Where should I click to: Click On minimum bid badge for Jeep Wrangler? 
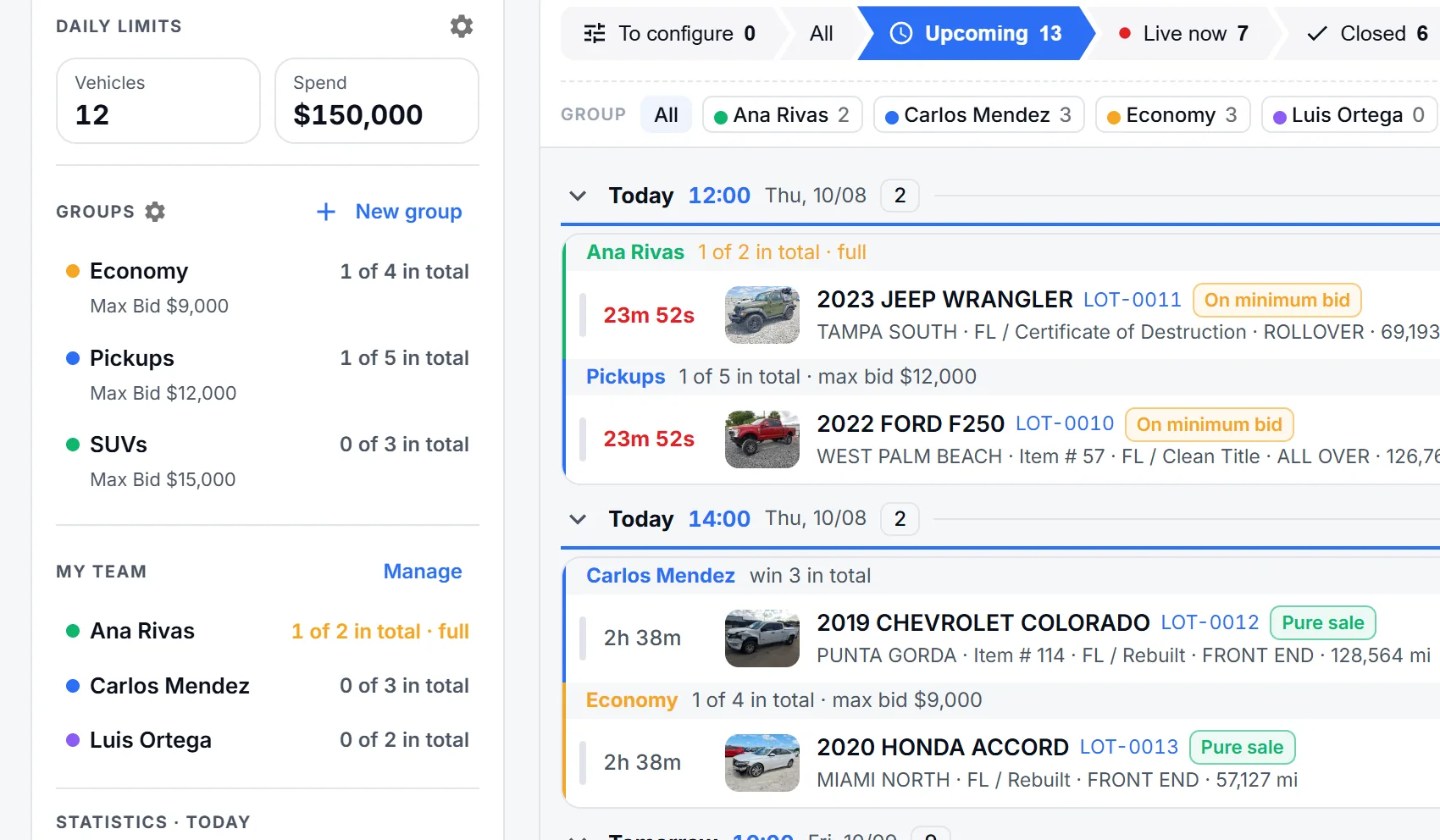[x=1277, y=300]
